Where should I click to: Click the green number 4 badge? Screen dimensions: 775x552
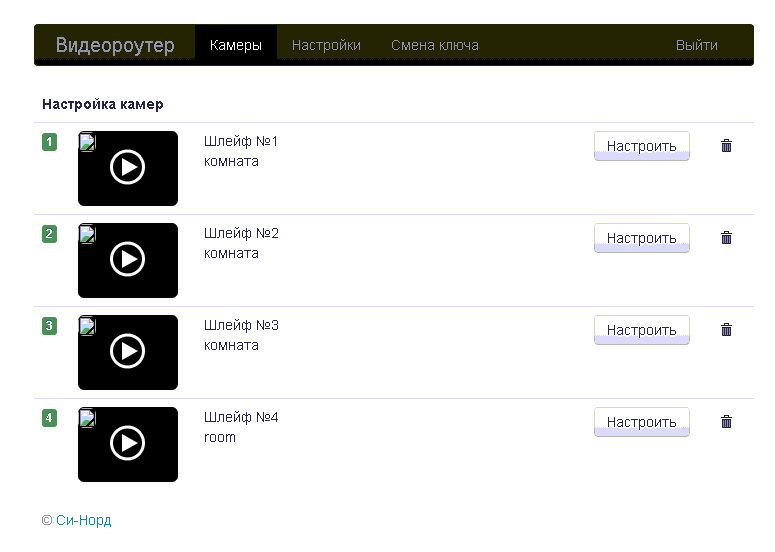click(x=49, y=418)
